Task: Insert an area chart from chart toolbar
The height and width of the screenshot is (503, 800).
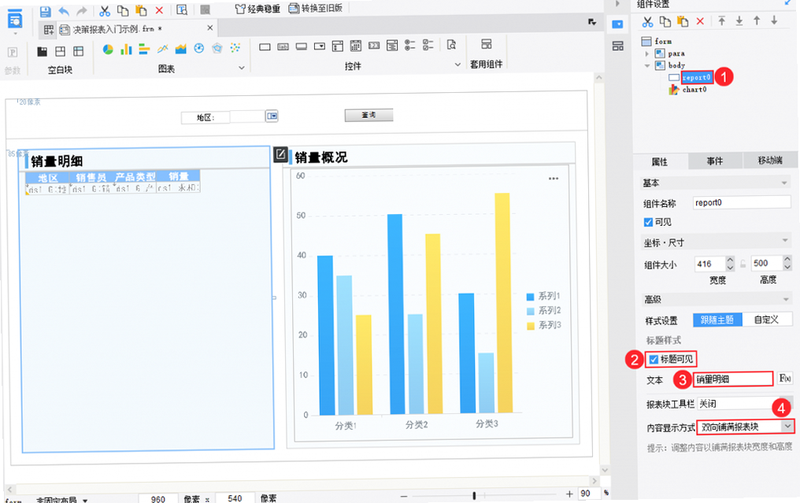Action: pyautogui.click(x=181, y=49)
